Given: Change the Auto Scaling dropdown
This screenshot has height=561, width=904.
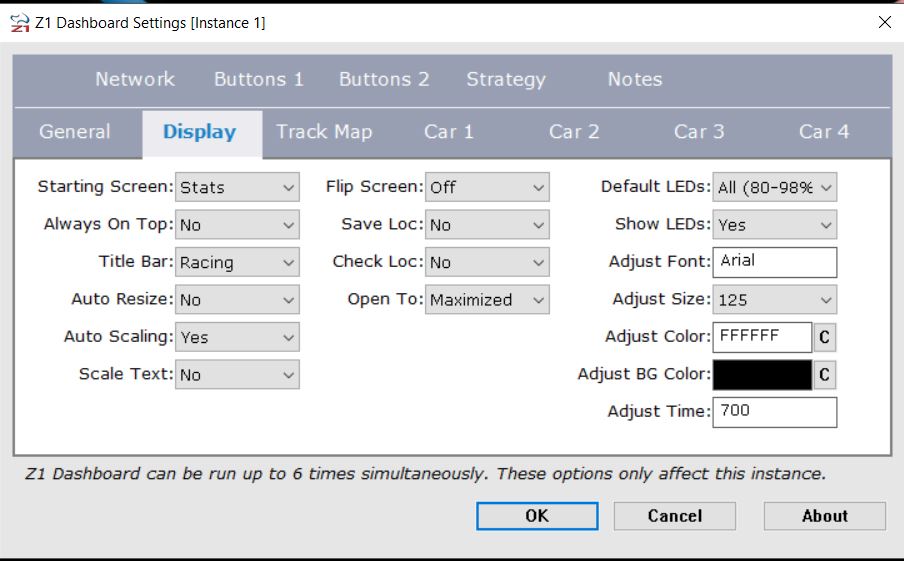Looking at the screenshot, I should (237, 337).
